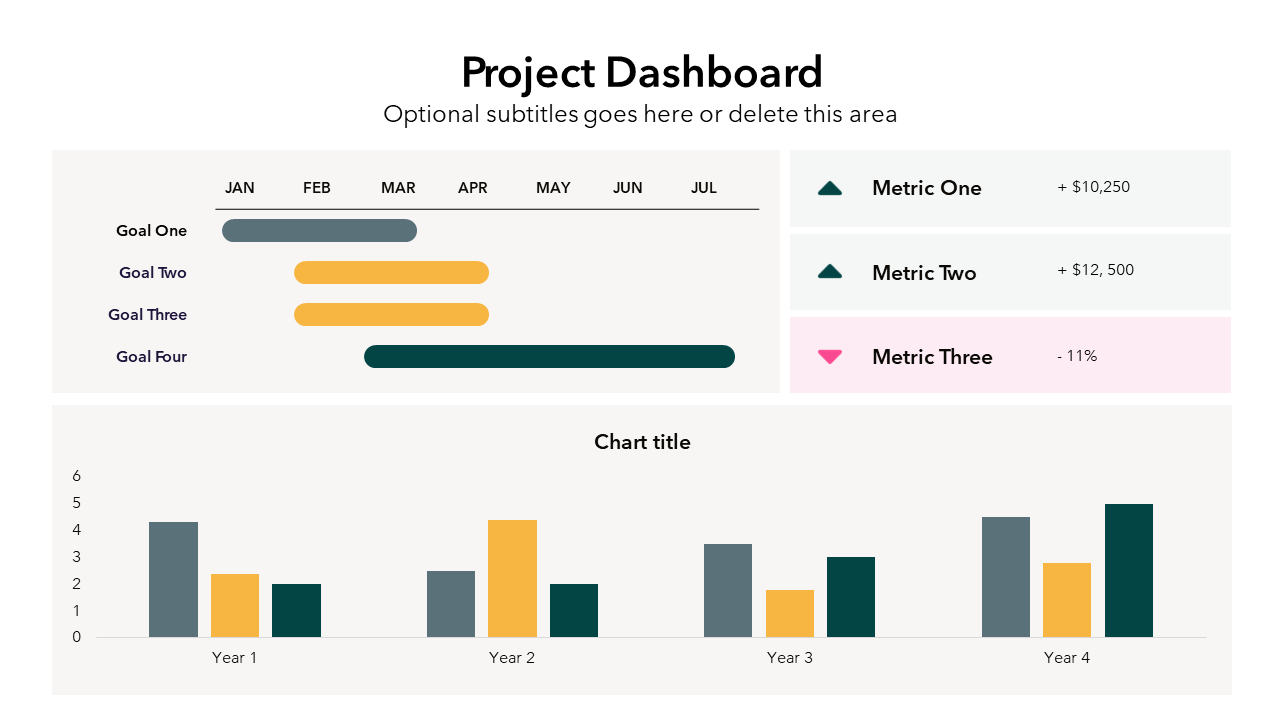The height and width of the screenshot is (720, 1280).
Task: Click the gray Year 1 bar
Action: point(173,579)
